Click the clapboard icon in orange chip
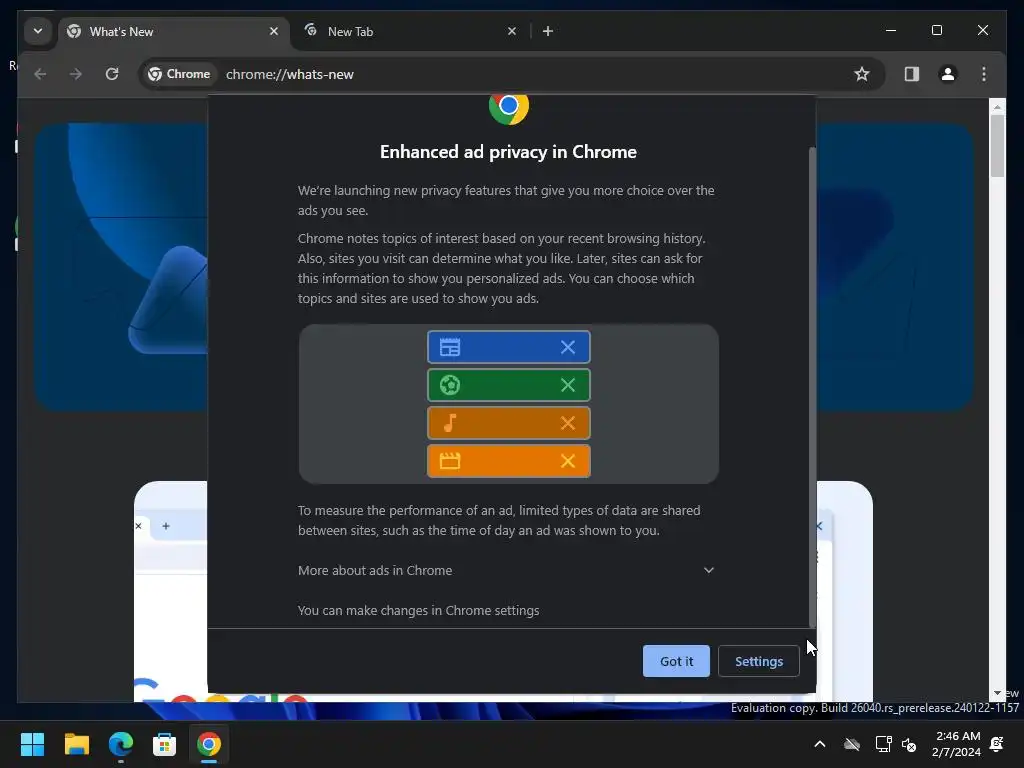Image resolution: width=1024 pixels, height=768 pixels. (x=450, y=461)
